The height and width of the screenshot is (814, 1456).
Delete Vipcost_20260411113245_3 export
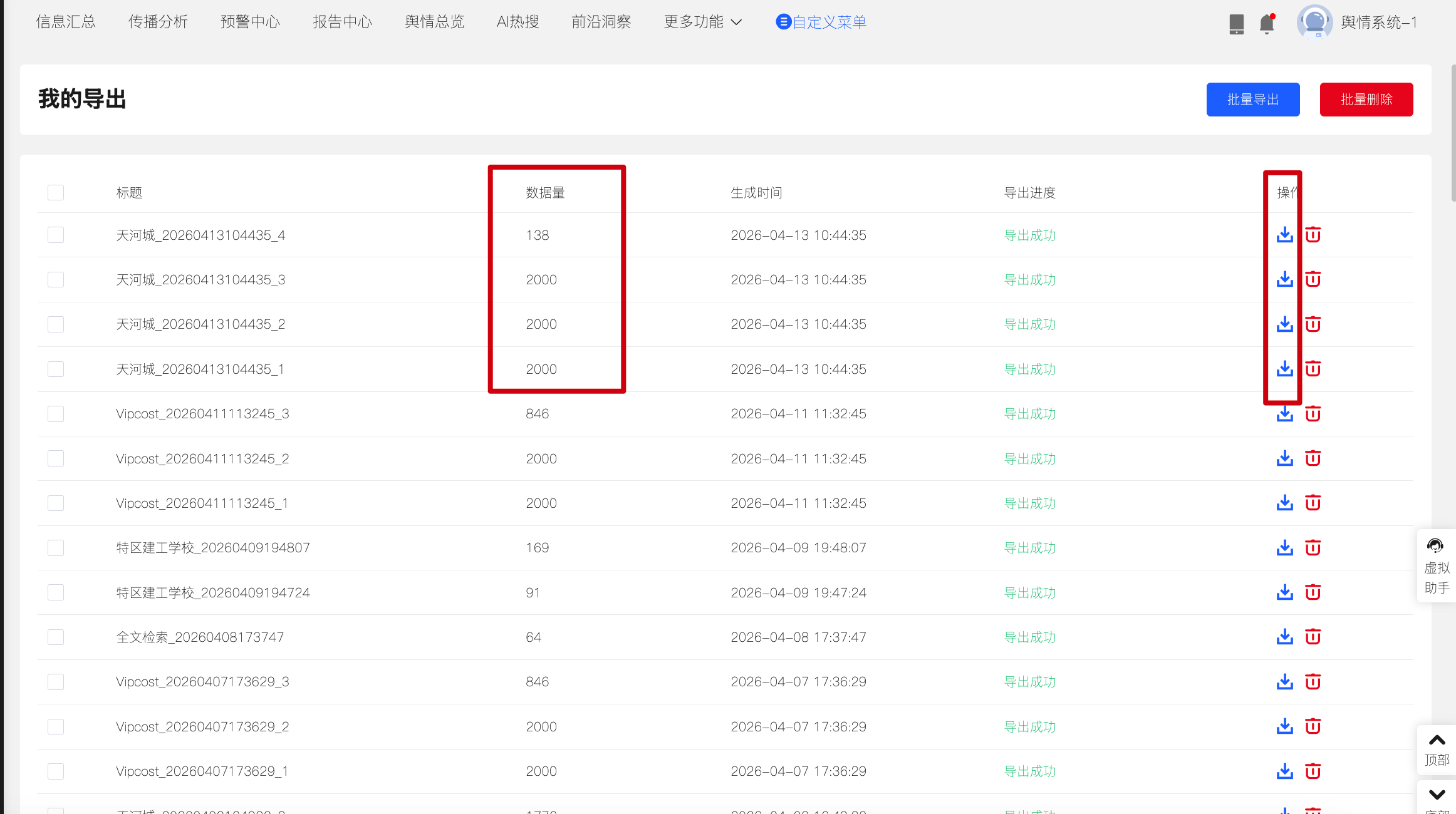coord(1313,414)
